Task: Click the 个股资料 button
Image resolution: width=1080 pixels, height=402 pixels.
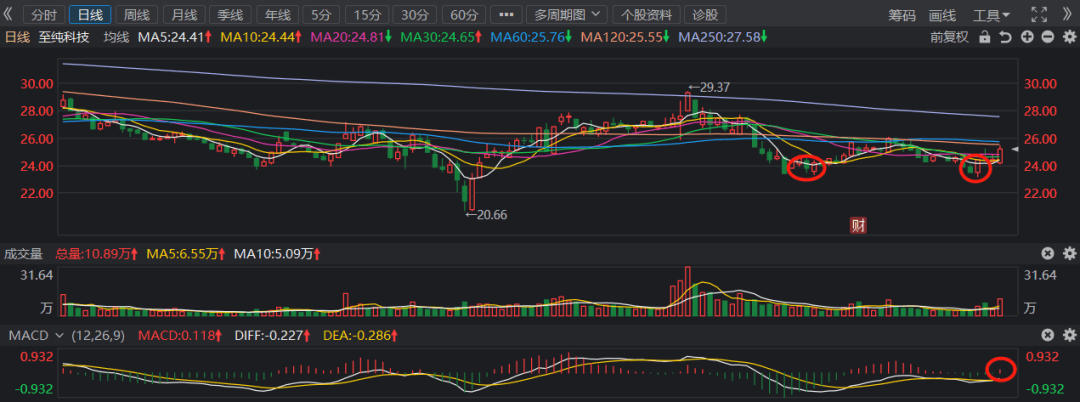Action: [646, 15]
